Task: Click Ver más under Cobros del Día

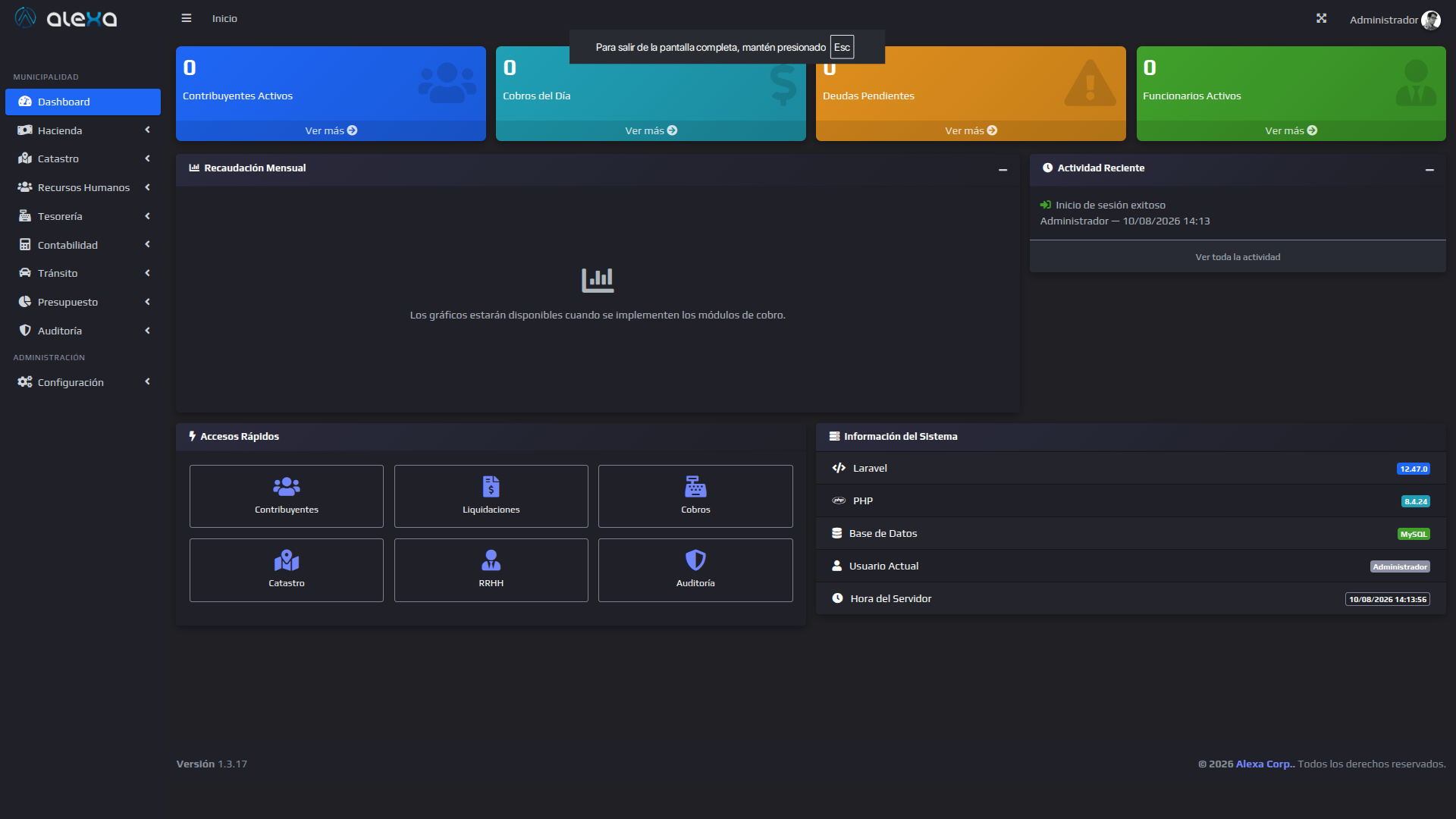Action: pyautogui.click(x=651, y=130)
